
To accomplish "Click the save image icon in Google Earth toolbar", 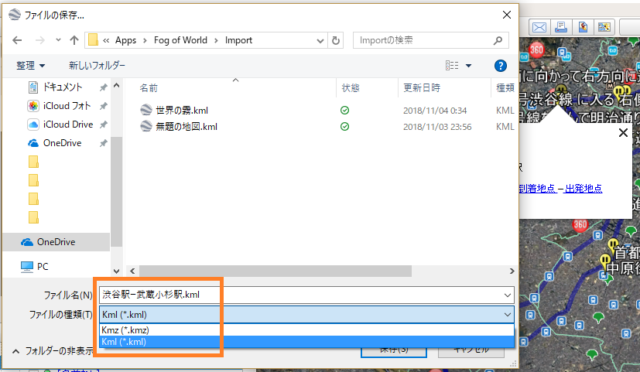I will [583, 27].
